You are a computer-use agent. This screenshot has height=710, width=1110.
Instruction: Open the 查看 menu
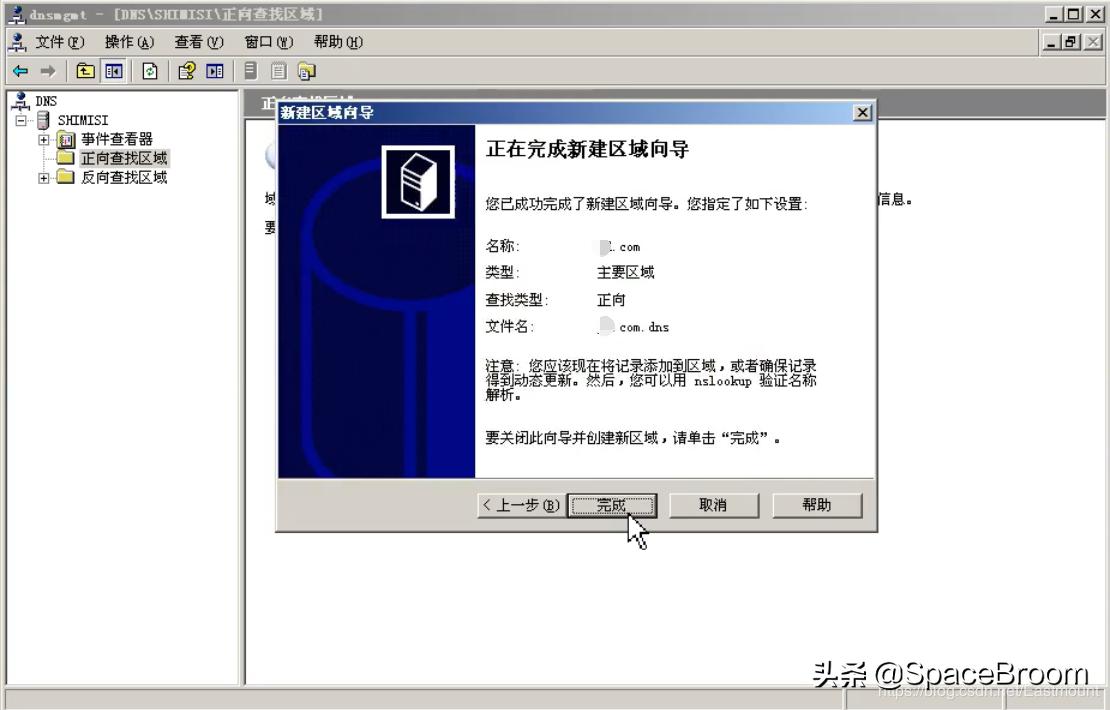point(196,42)
